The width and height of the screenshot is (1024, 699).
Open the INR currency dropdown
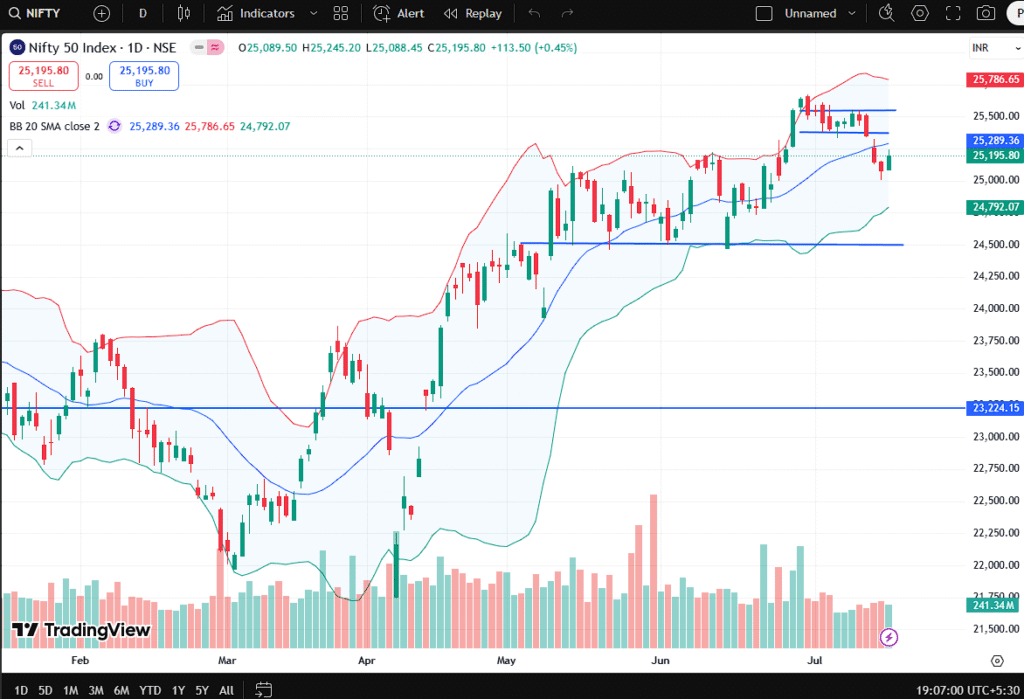pyautogui.click(x=996, y=48)
